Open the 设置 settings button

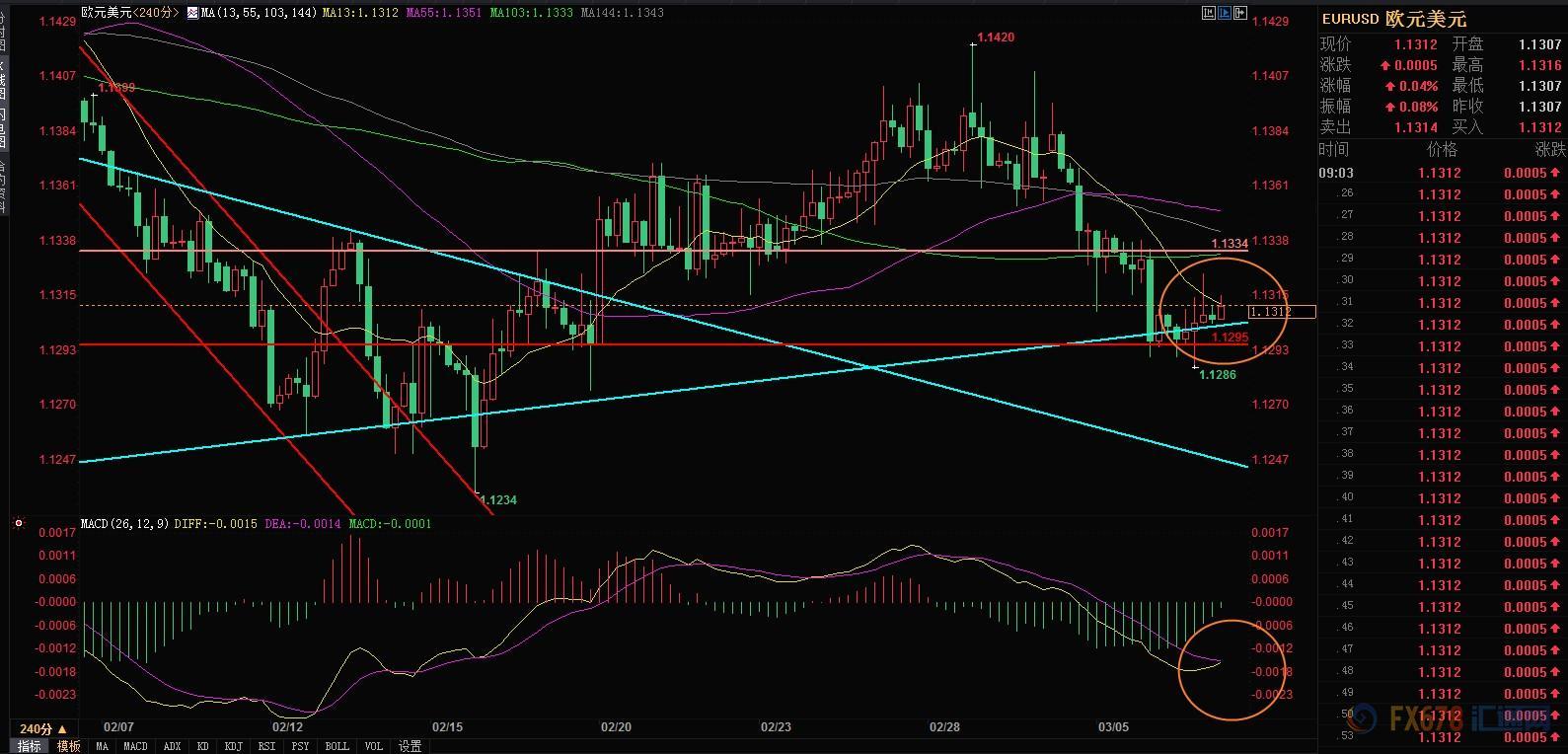coord(410,746)
